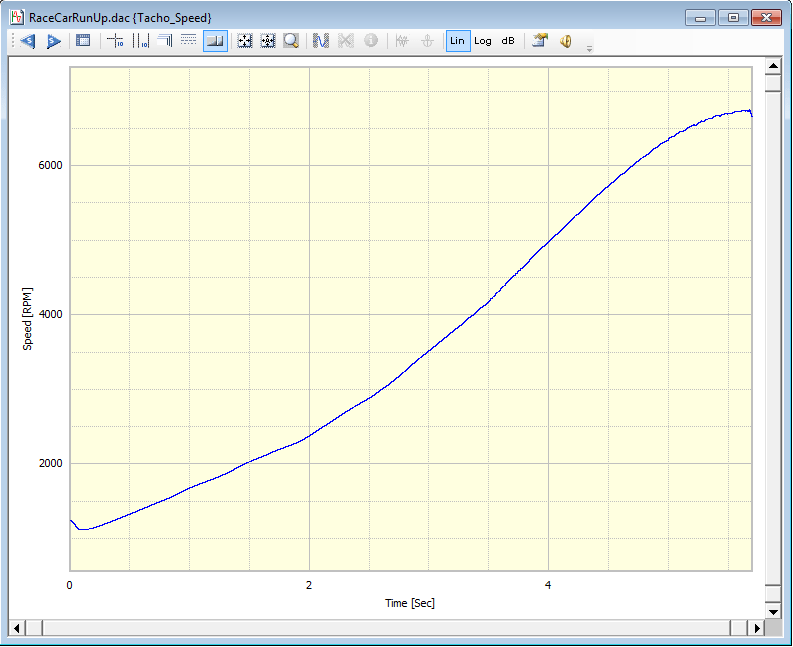Click the autoscale expand arrows icon
The height and width of the screenshot is (647, 793).
243,41
